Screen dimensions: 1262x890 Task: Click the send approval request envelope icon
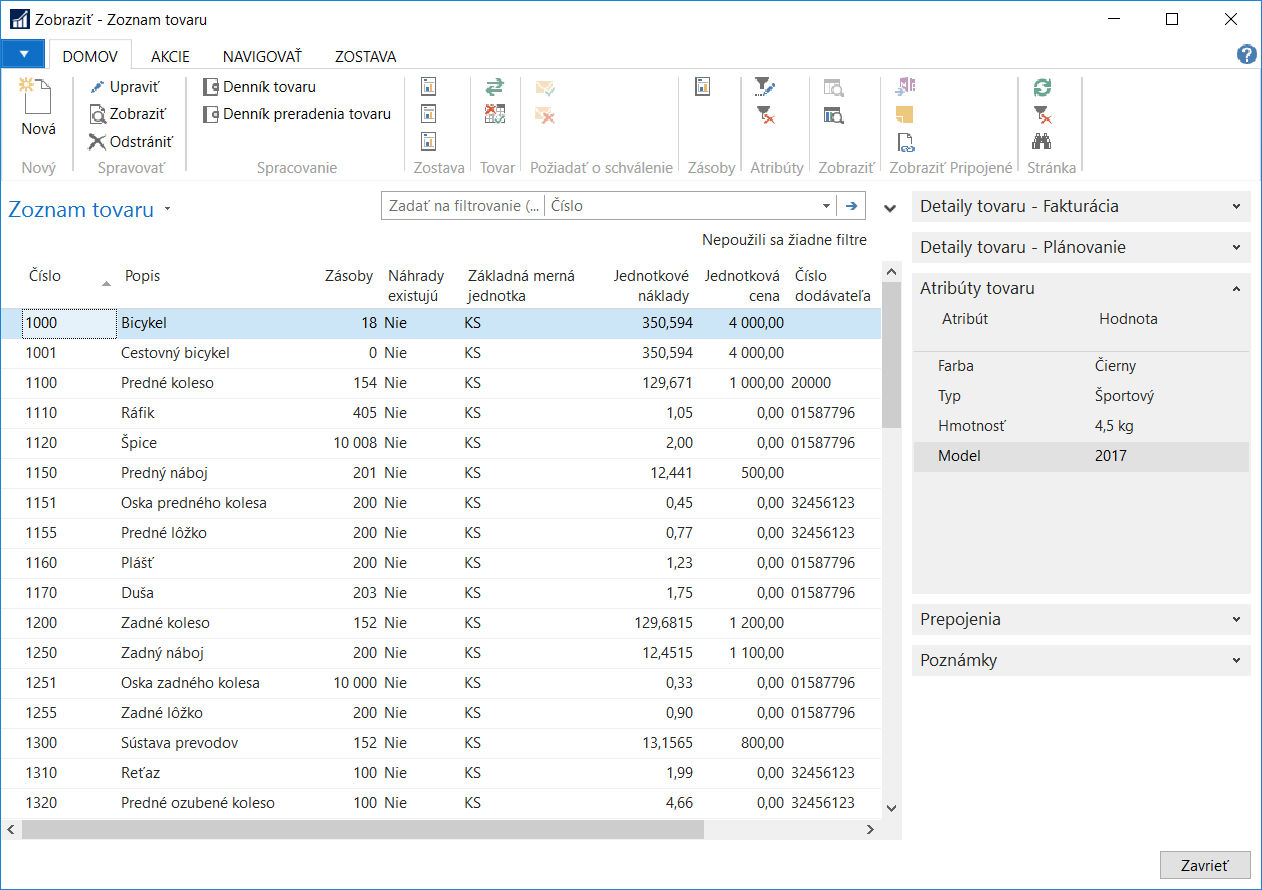point(545,87)
